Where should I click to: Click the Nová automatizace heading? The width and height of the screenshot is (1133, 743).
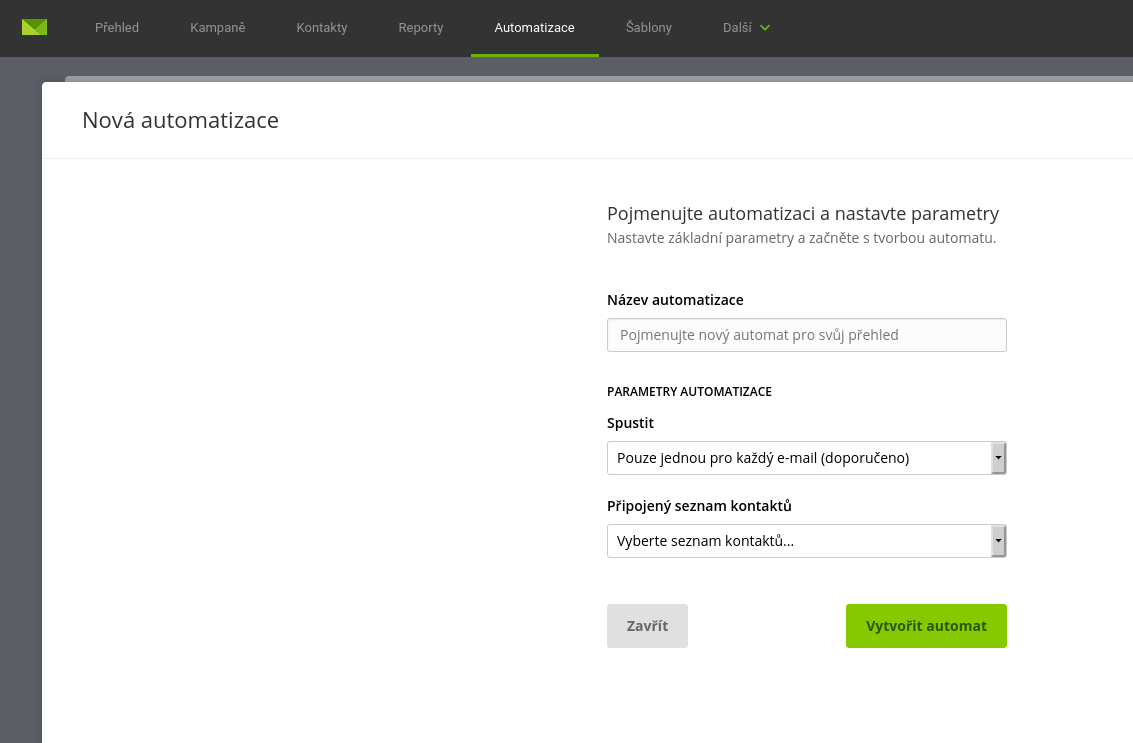point(181,120)
